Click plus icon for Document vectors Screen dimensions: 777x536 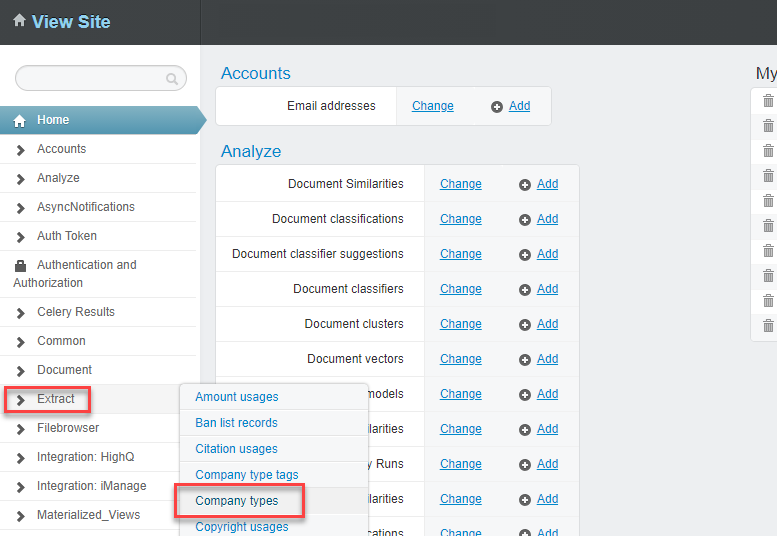[525, 360]
